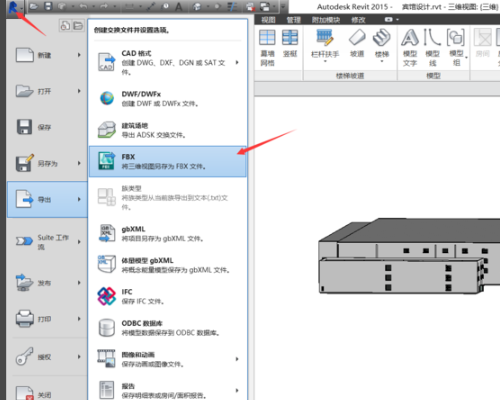
Task: Click 关闭 (Close) in the application menu
Action: click(x=47, y=393)
